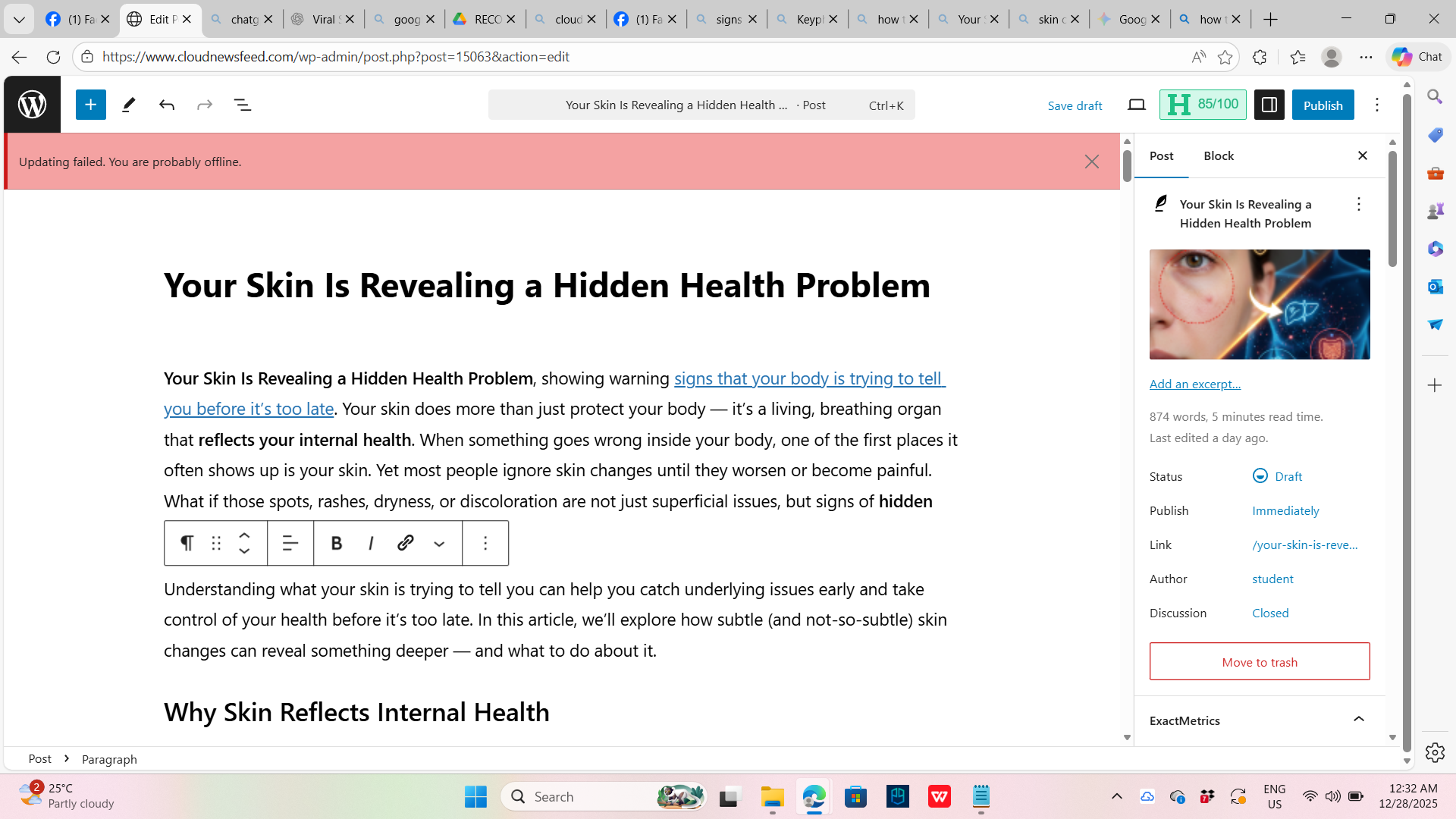Click the WordPress logo to view posts
The width and height of the screenshot is (1456, 819).
point(32,105)
